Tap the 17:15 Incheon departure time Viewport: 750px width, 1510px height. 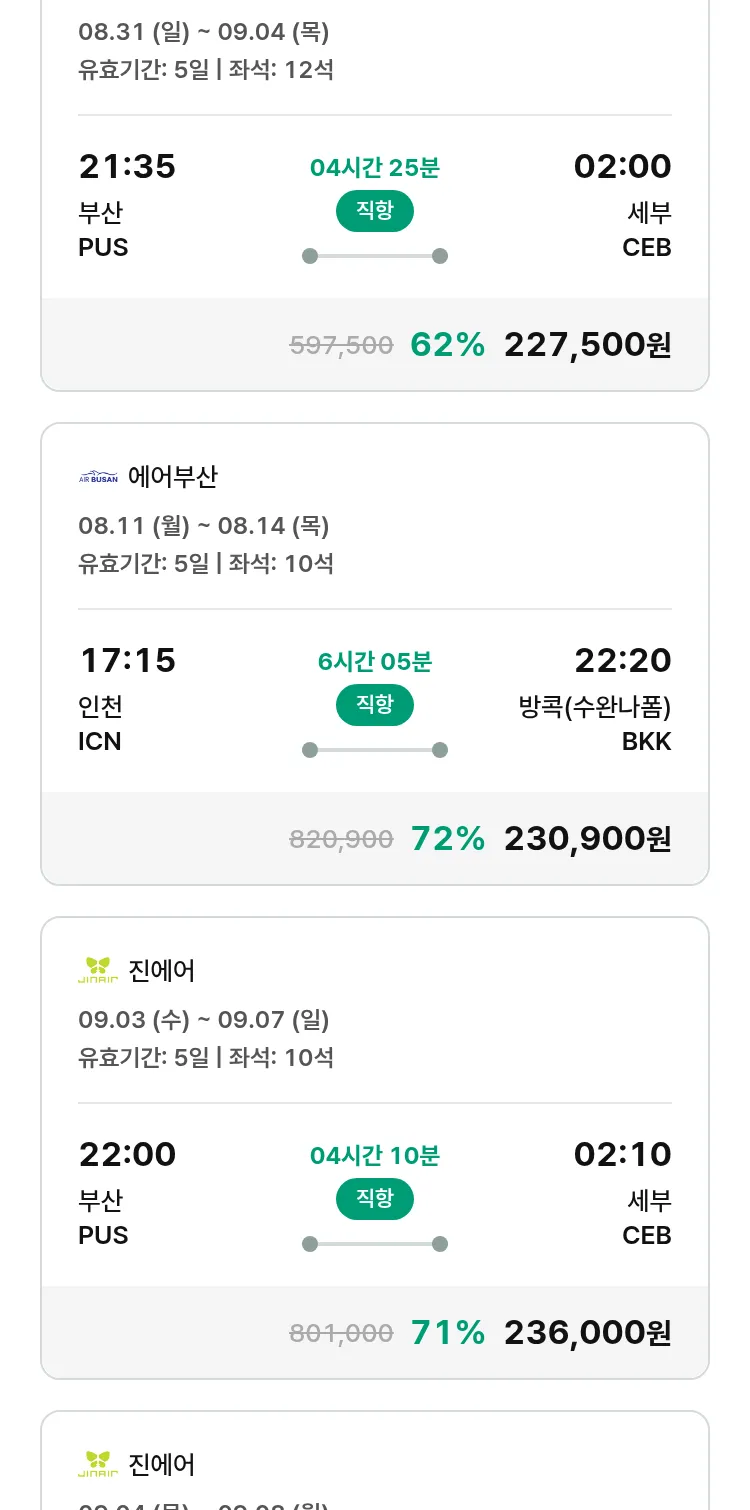point(127,661)
